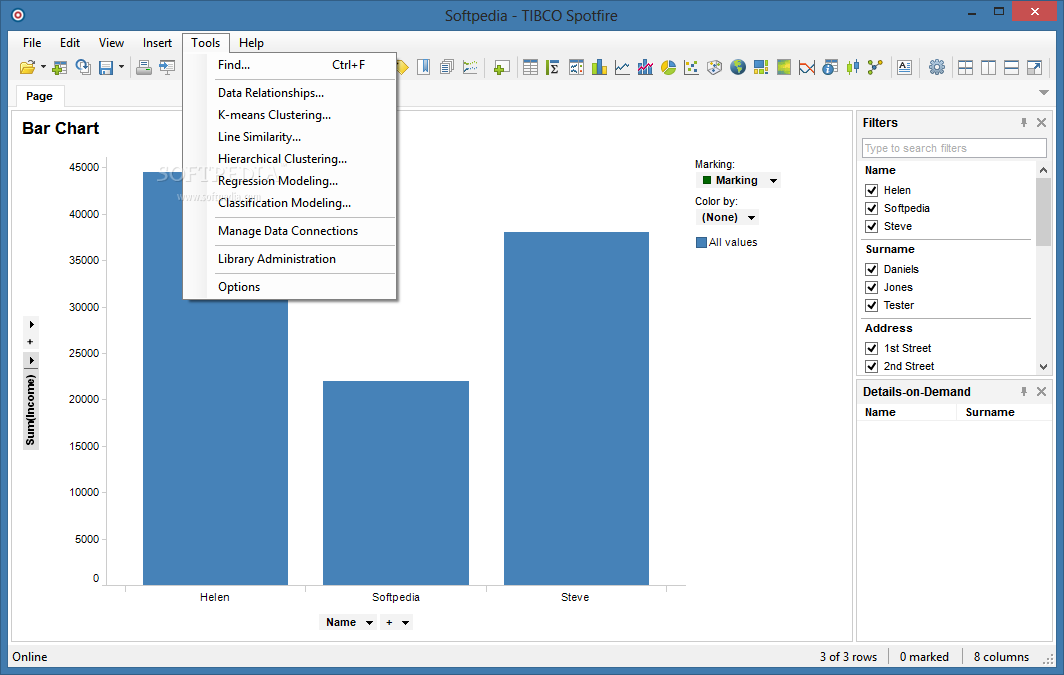
Task: Expand the upper Y-axis arrow selector
Action: coord(31,324)
